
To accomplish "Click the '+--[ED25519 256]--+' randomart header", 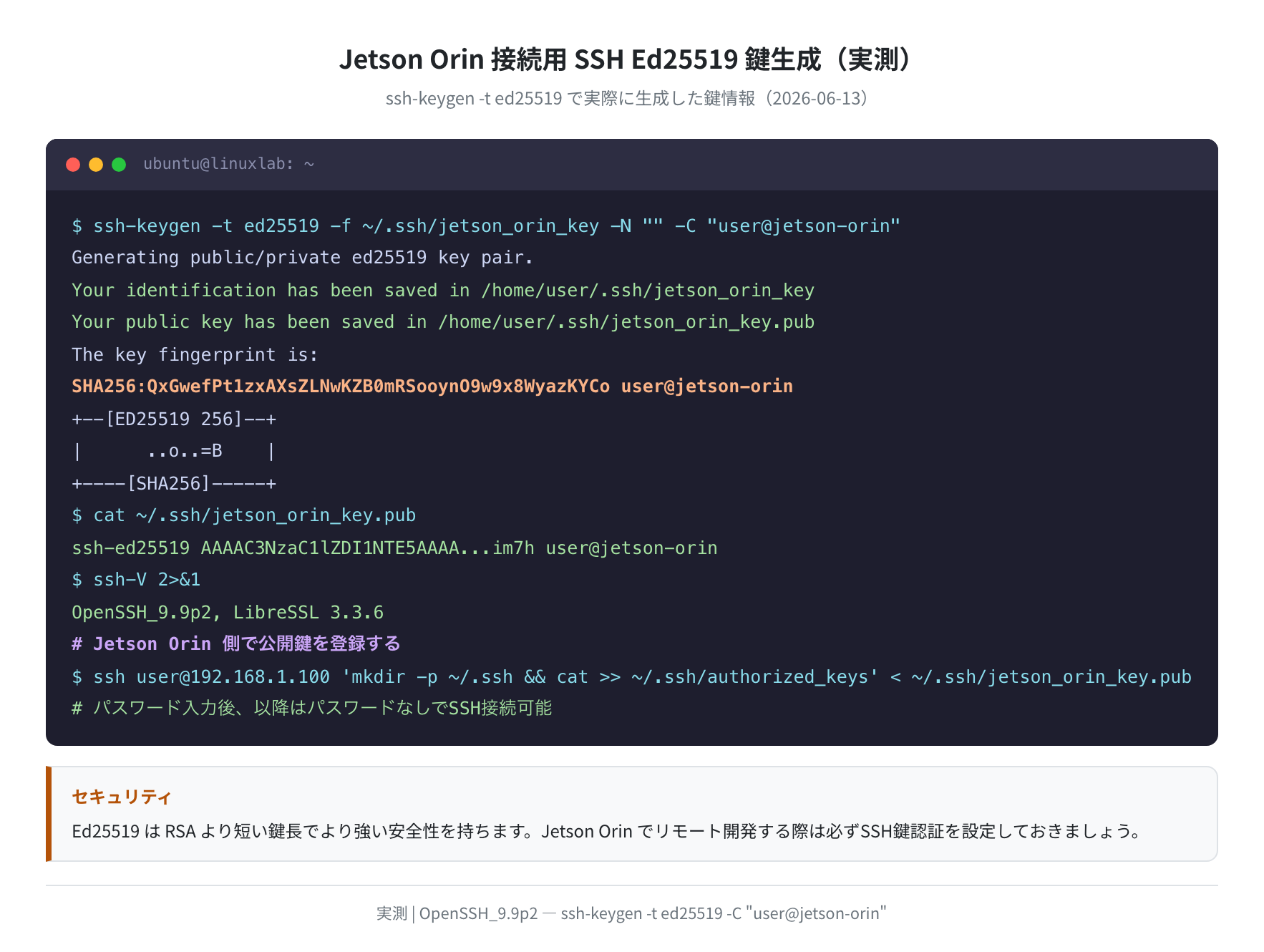I will tap(174, 419).
